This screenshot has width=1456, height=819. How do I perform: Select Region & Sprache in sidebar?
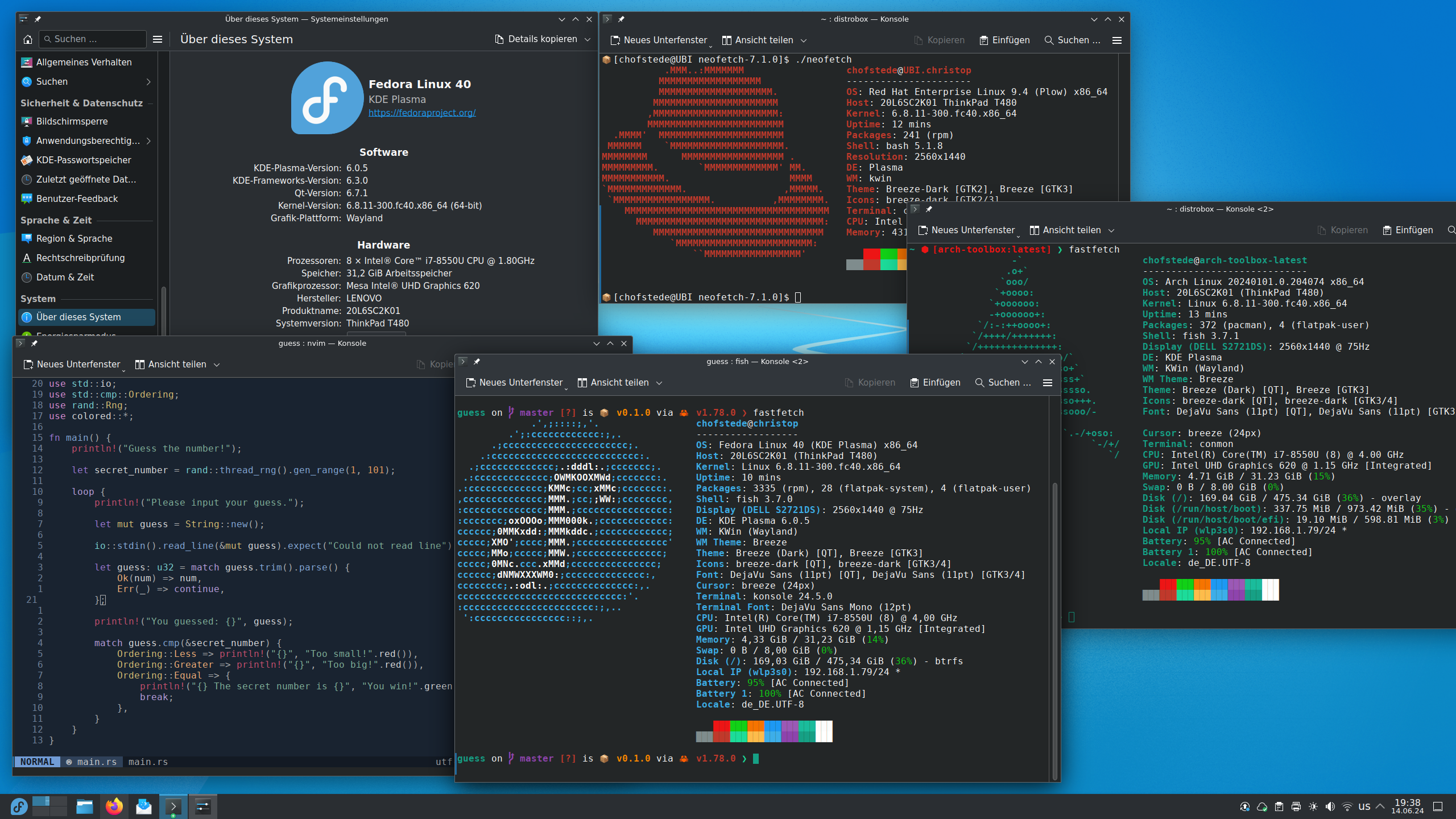point(74,239)
